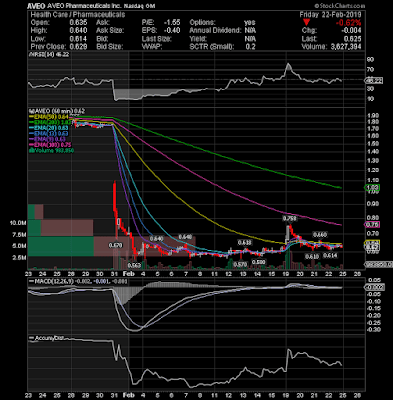Click the Feb label on price chart date axis
The width and height of the screenshot is (393, 400).
point(128,273)
